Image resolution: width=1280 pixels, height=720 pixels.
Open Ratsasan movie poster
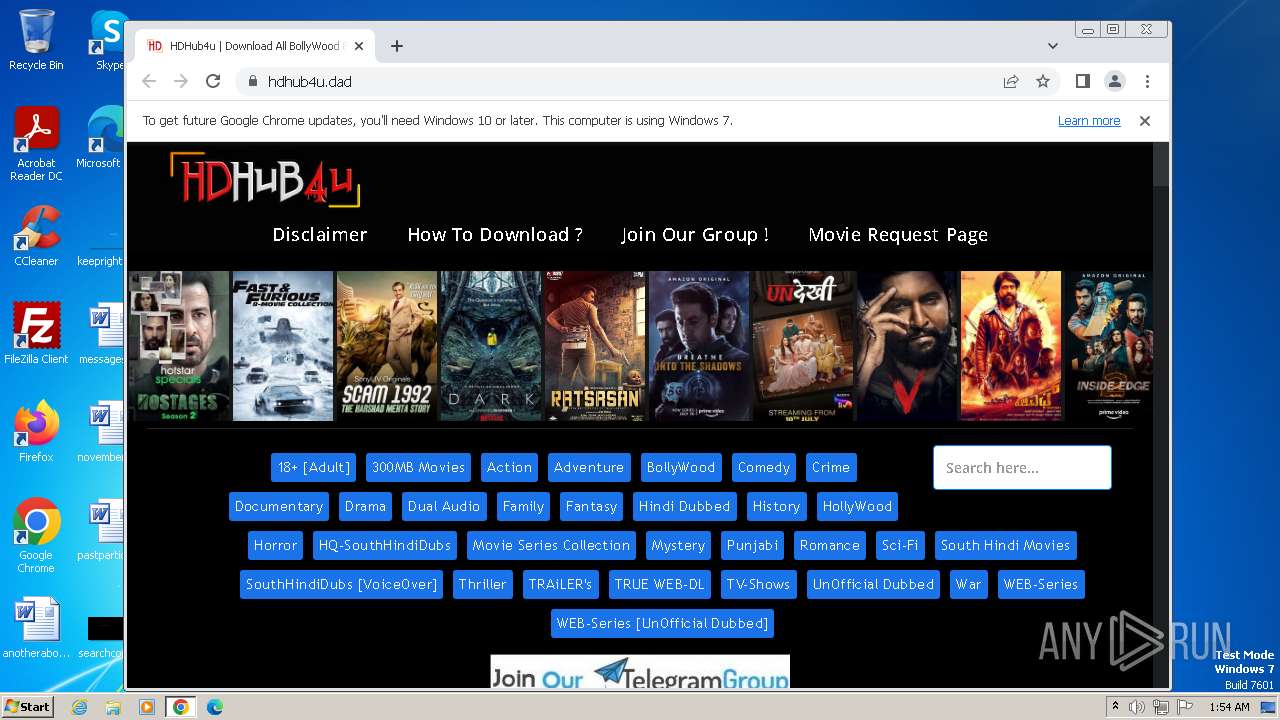click(595, 346)
